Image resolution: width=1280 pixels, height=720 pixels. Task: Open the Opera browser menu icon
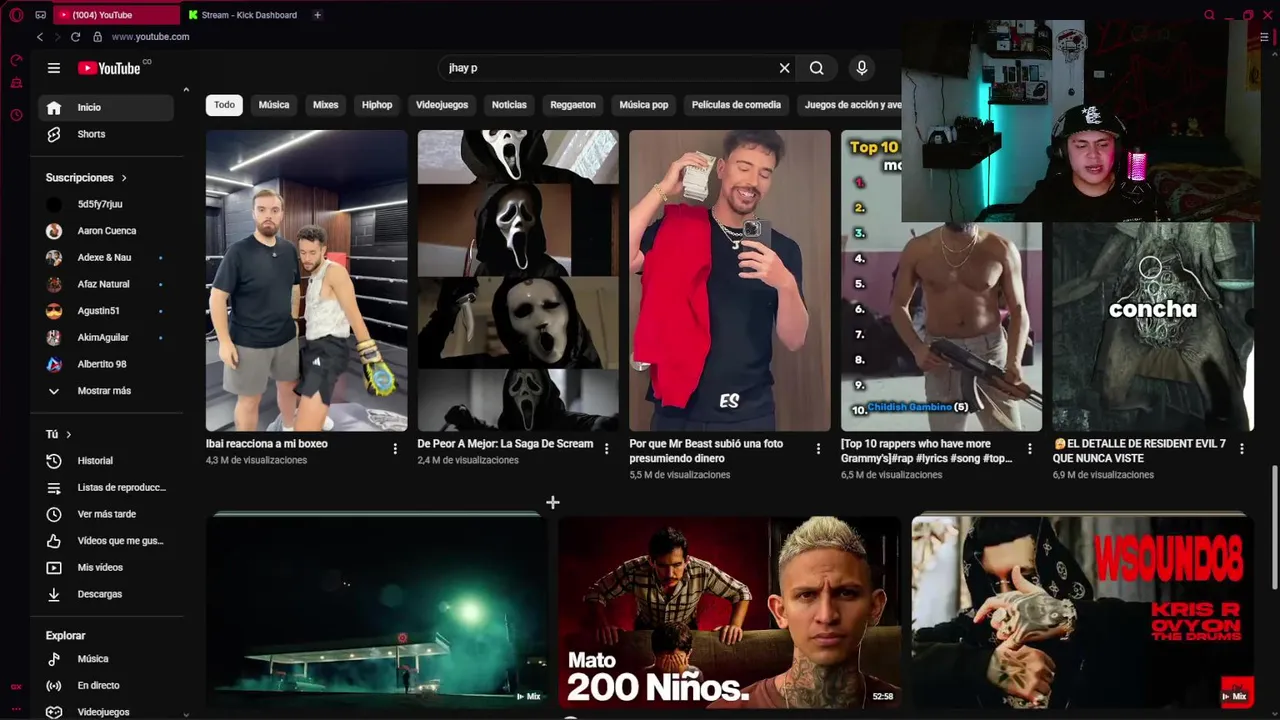coord(16,15)
